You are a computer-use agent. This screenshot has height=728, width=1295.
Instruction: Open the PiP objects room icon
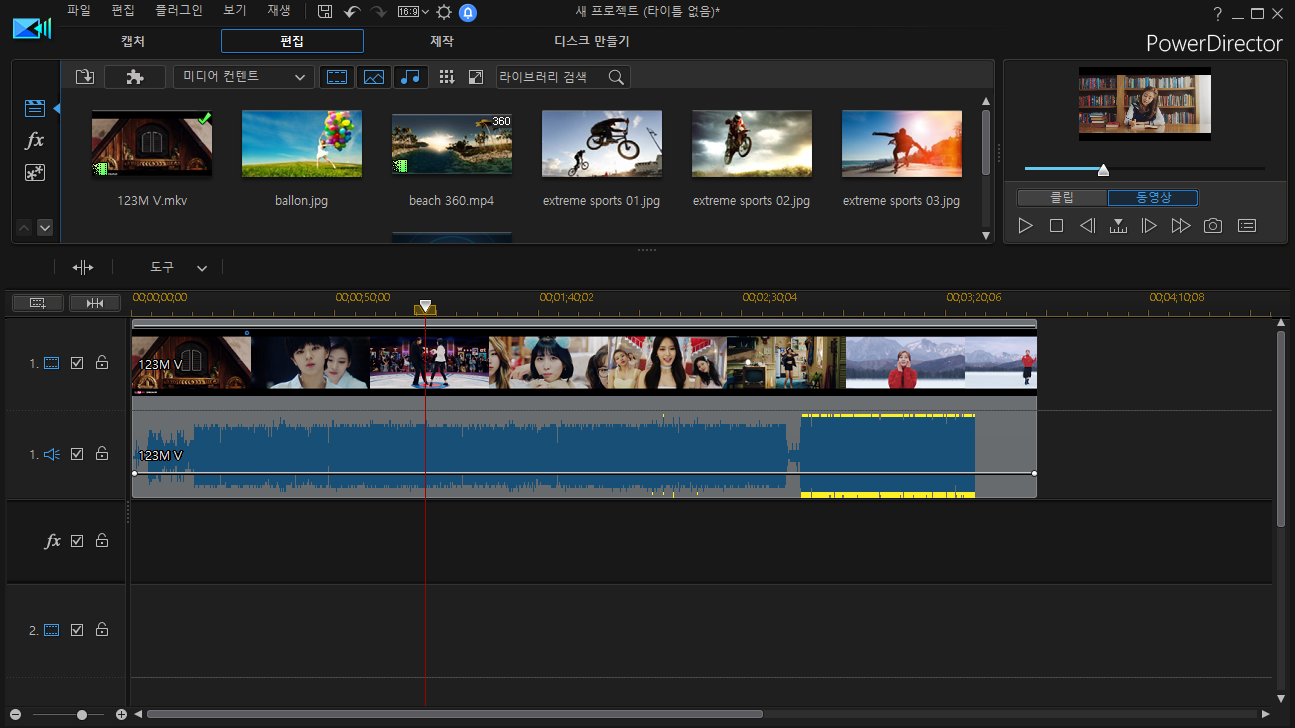click(x=35, y=172)
